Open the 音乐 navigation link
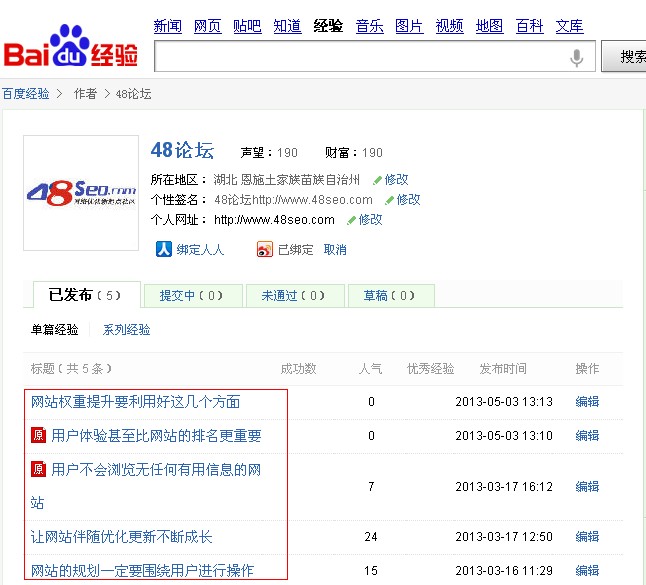This screenshot has width=646, height=585. click(370, 26)
